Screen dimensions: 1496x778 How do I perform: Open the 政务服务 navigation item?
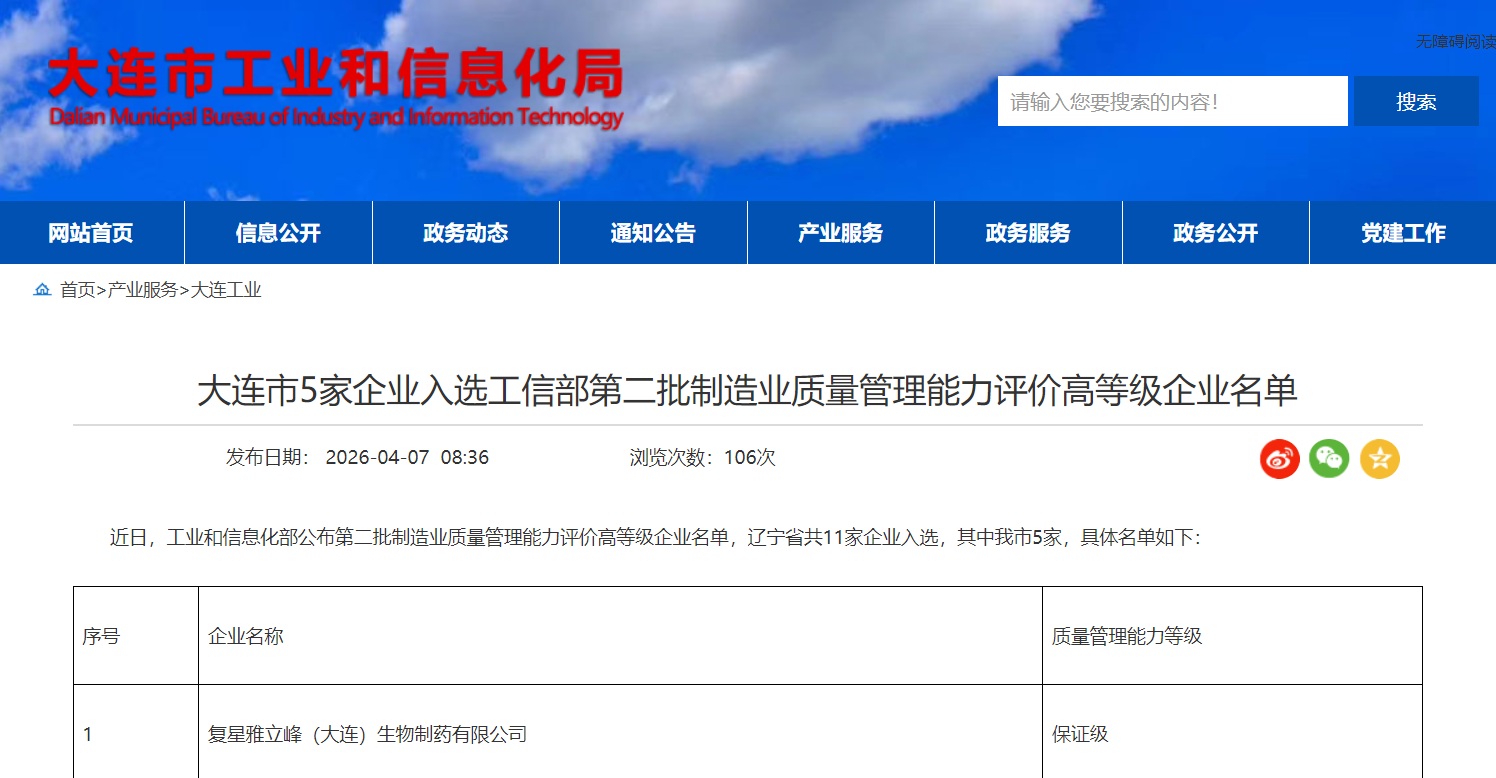click(1028, 233)
